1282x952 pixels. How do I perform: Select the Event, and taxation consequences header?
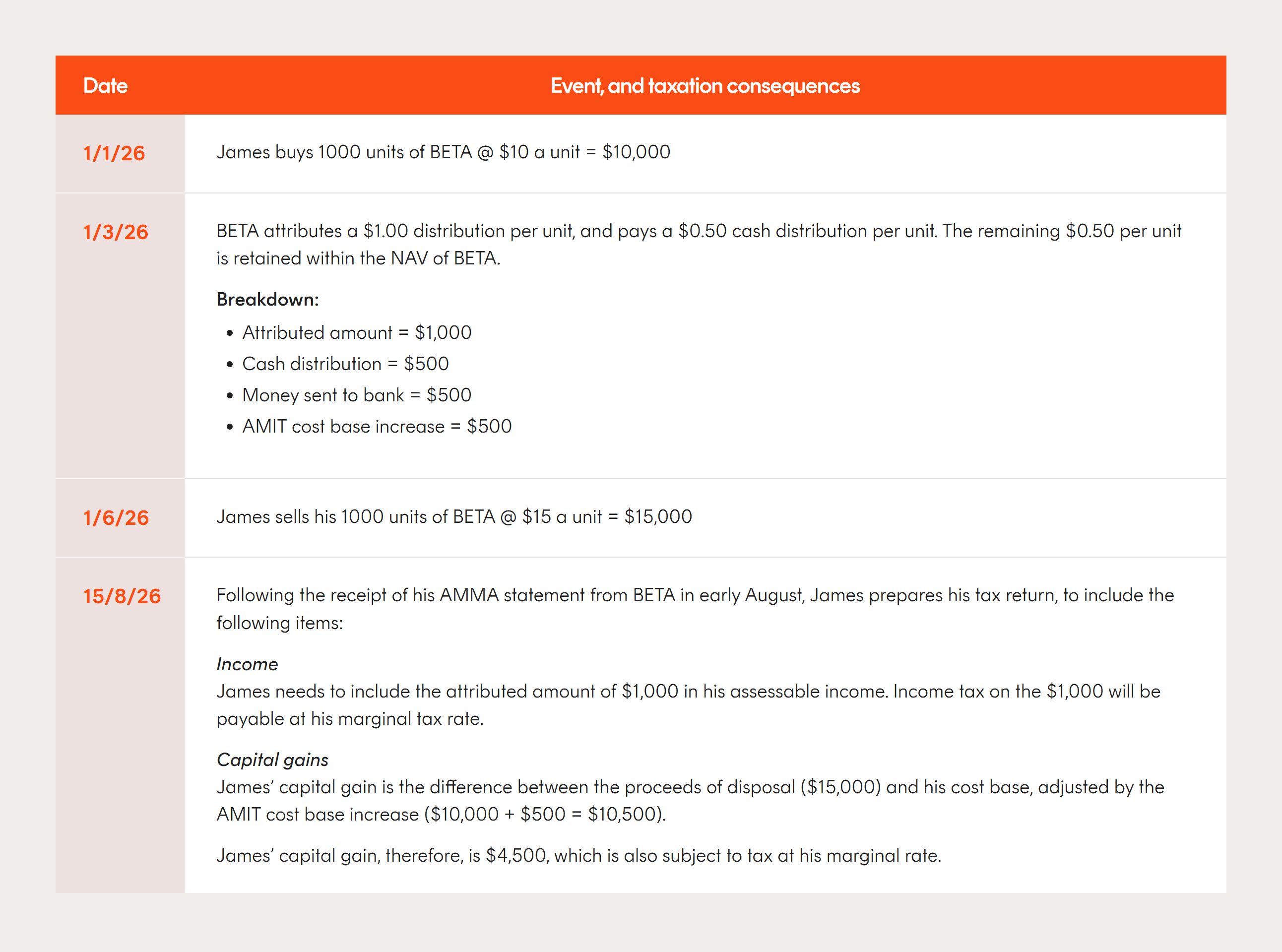(705, 86)
